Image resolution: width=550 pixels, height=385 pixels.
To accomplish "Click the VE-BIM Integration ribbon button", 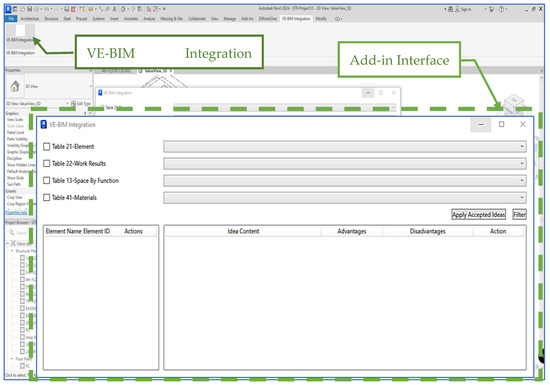I will [x=20, y=34].
